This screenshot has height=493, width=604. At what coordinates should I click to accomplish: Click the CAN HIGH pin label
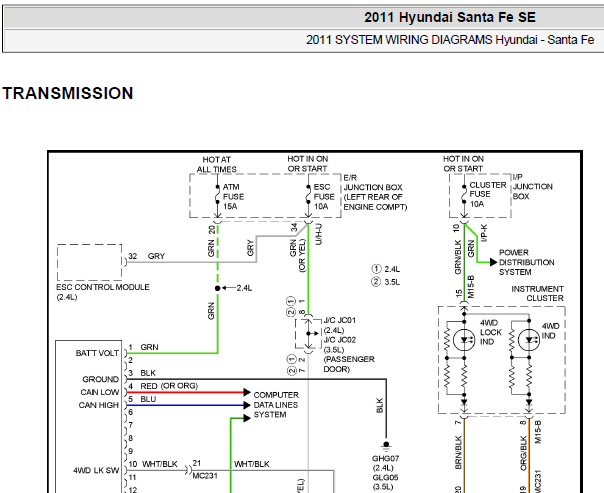pos(99,405)
